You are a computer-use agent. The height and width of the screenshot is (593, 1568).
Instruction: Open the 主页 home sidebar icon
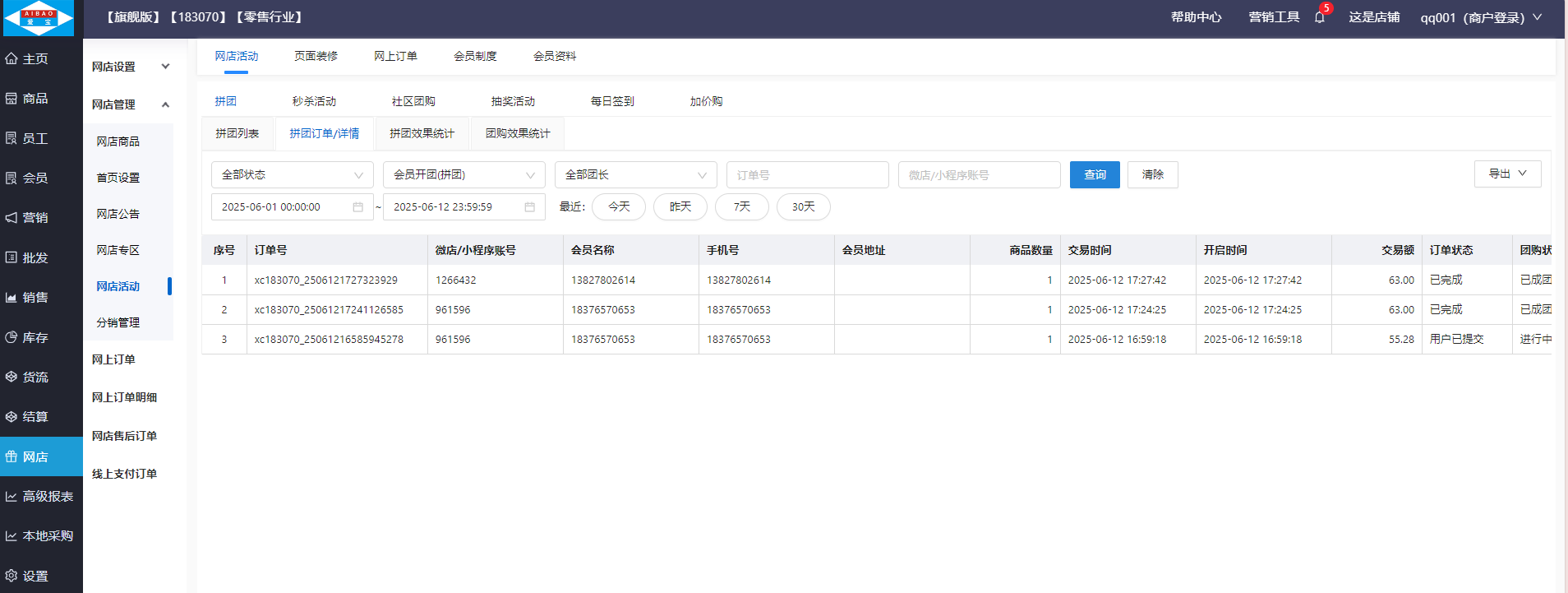click(12, 59)
